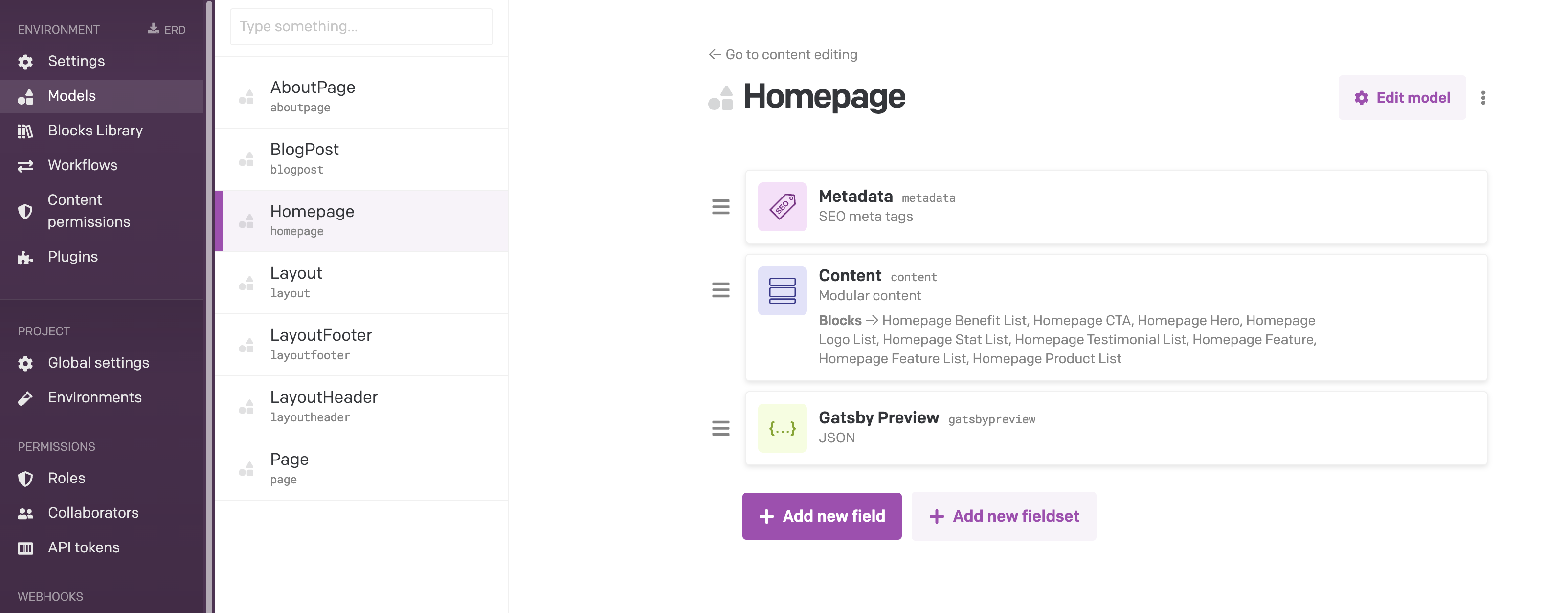
Task: Click ERD download icon in sidebar header
Action: (154, 29)
